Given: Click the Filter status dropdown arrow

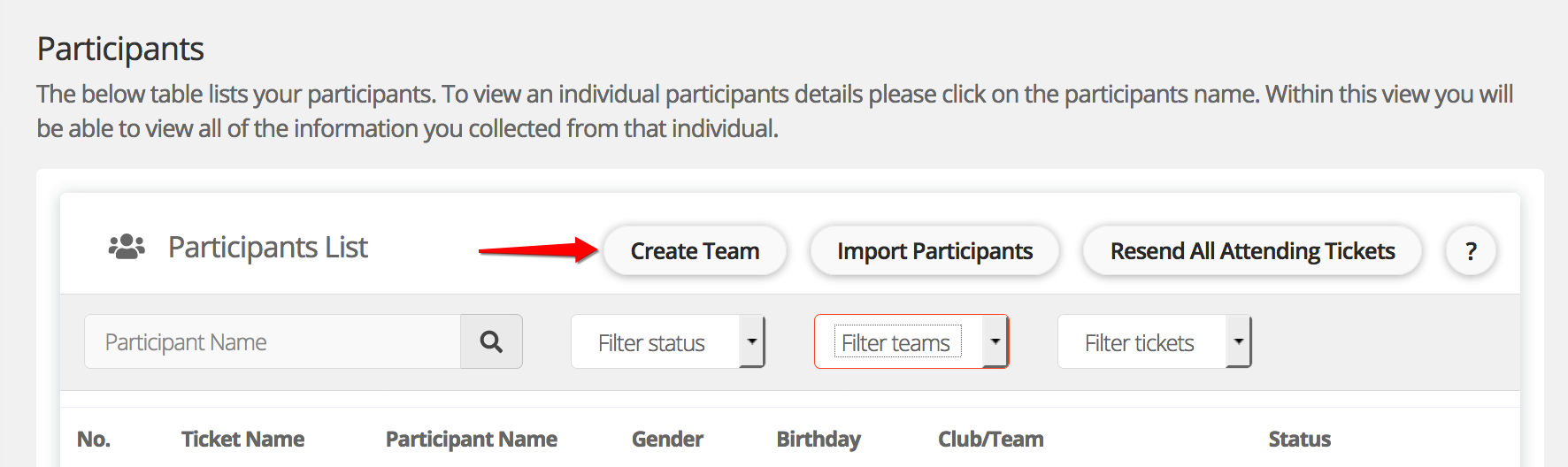Looking at the screenshot, I should click(751, 341).
